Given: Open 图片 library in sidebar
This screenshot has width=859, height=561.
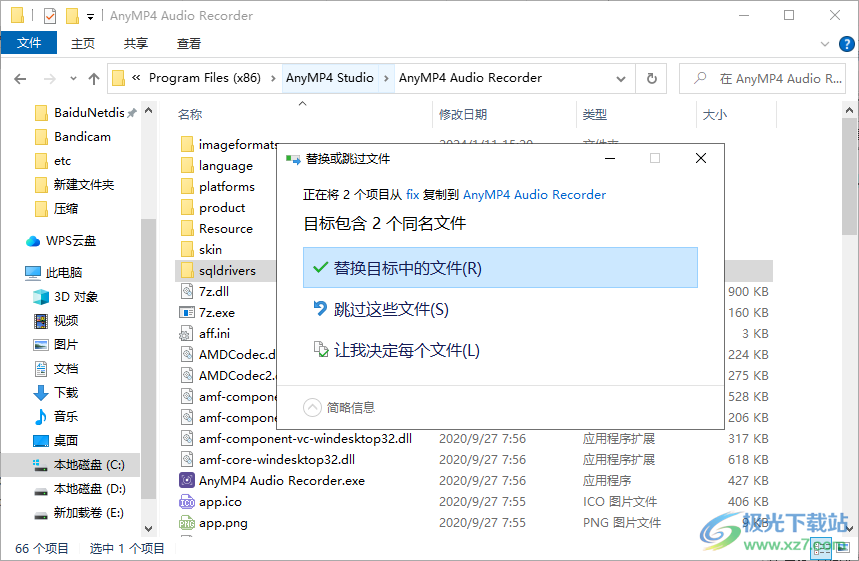Looking at the screenshot, I should pyautogui.click(x=56, y=345).
